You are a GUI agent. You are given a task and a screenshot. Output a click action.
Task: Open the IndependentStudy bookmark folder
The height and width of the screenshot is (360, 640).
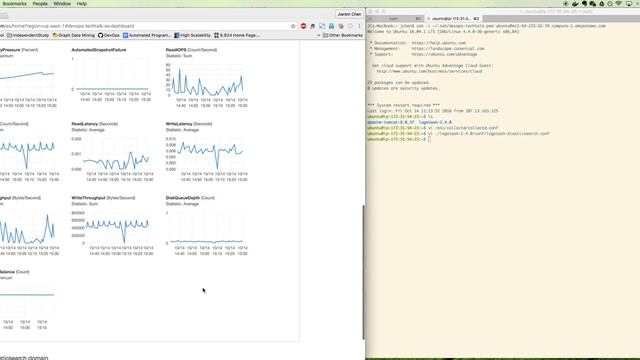[28, 36]
